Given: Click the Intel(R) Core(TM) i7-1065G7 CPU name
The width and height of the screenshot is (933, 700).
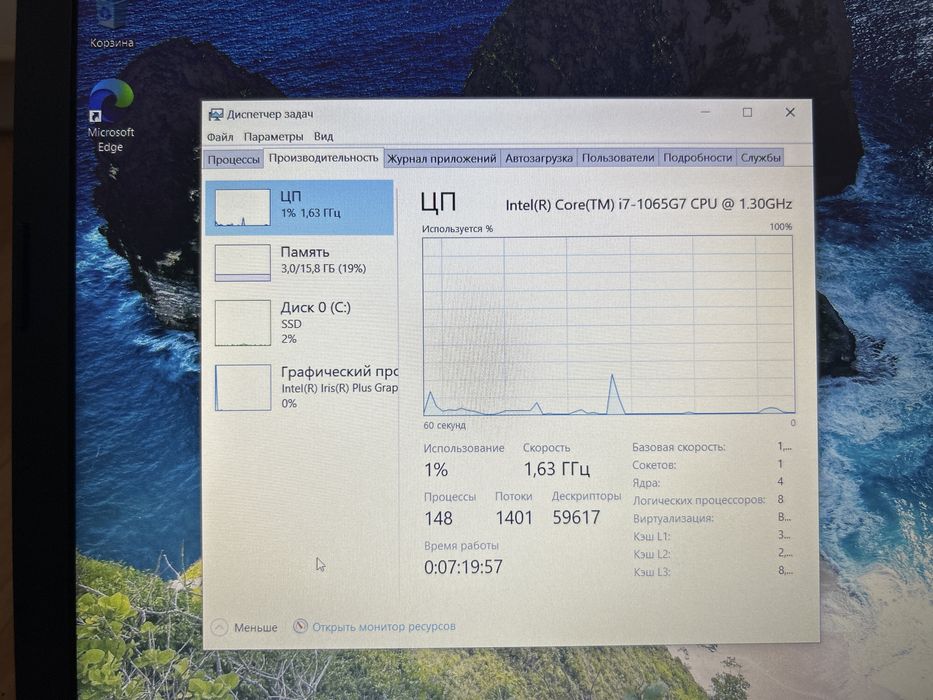Looking at the screenshot, I should [649, 204].
